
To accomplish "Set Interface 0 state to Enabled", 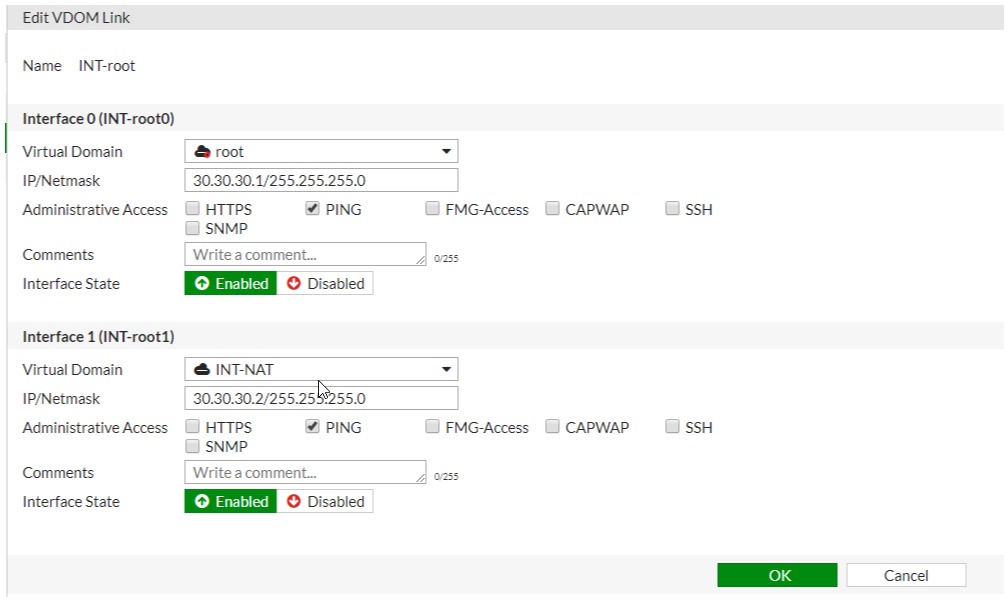I will [x=231, y=284].
